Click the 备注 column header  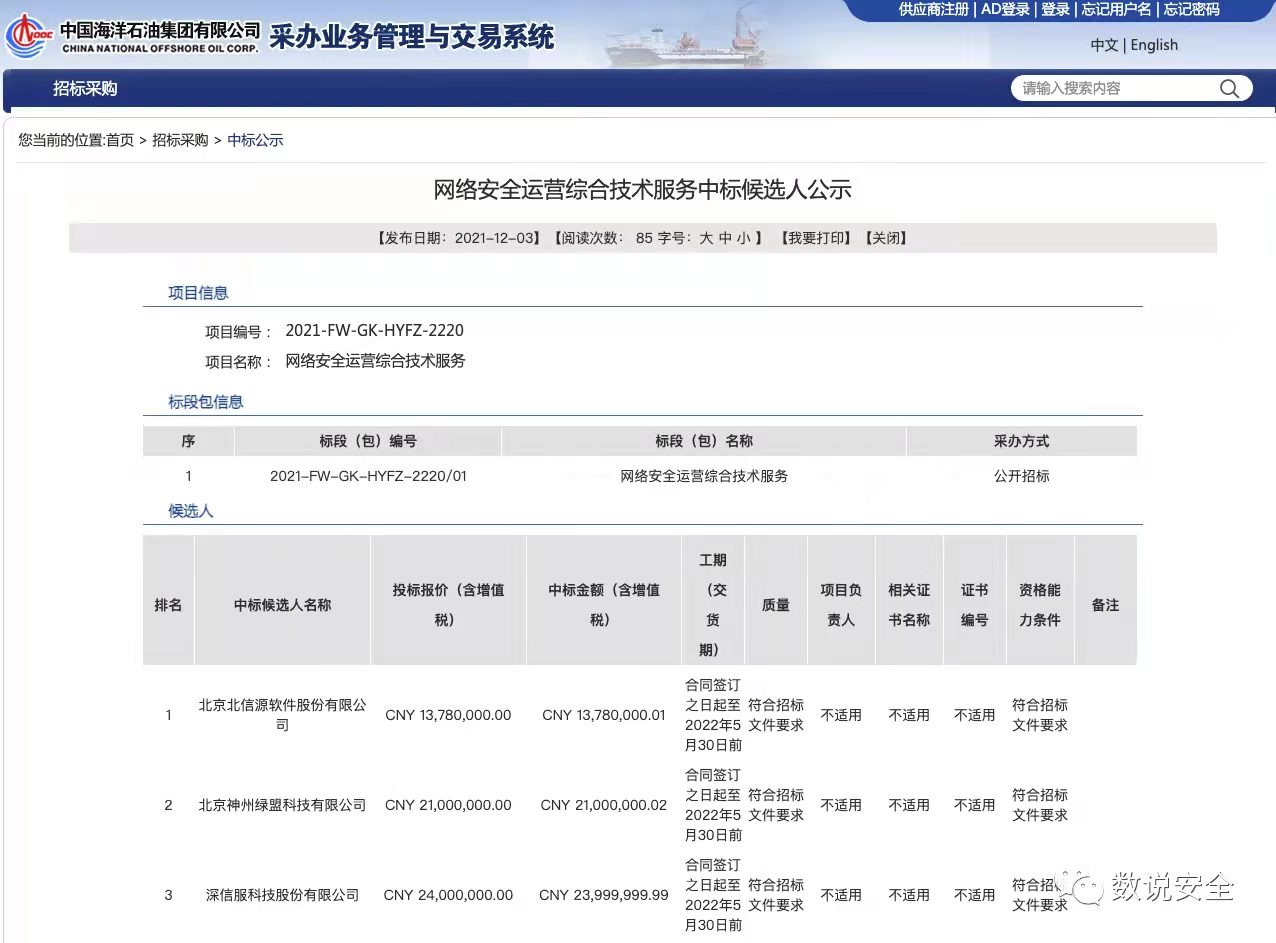tap(1105, 605)
